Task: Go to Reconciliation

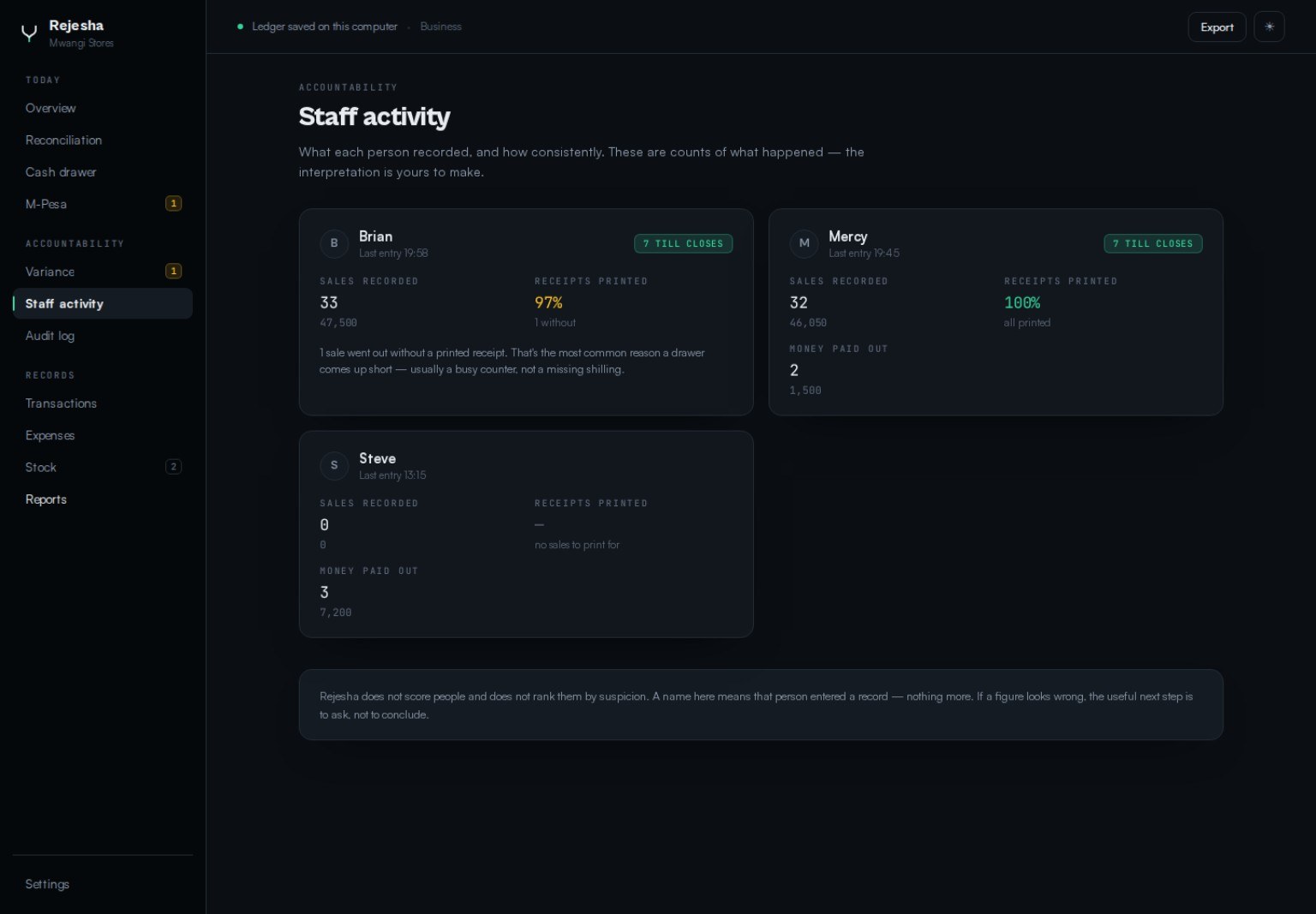Action: coord(103,140)
